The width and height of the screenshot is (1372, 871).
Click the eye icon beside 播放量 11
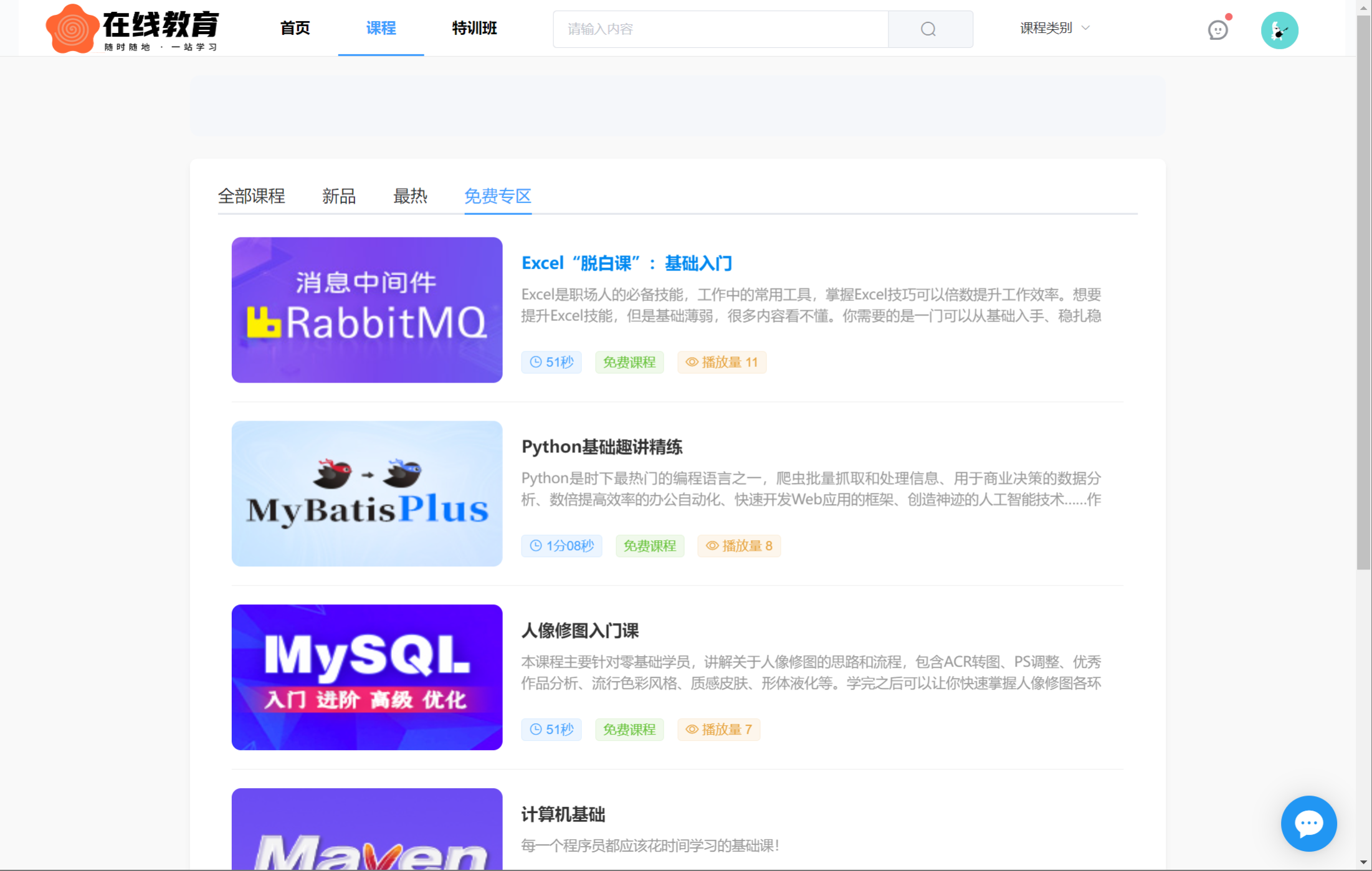point(692,362)
